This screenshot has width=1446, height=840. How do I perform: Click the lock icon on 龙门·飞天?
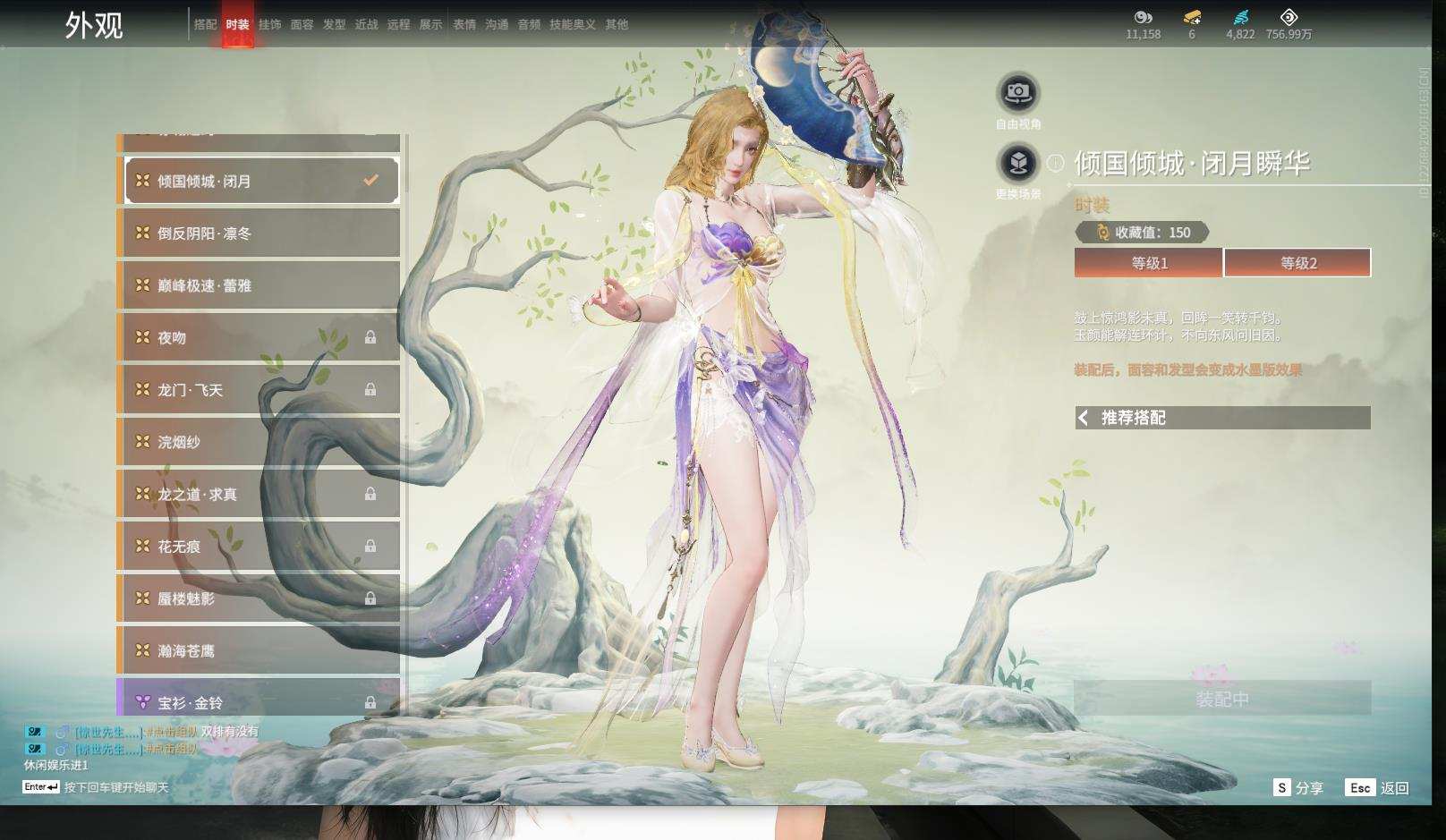point(370,389)
